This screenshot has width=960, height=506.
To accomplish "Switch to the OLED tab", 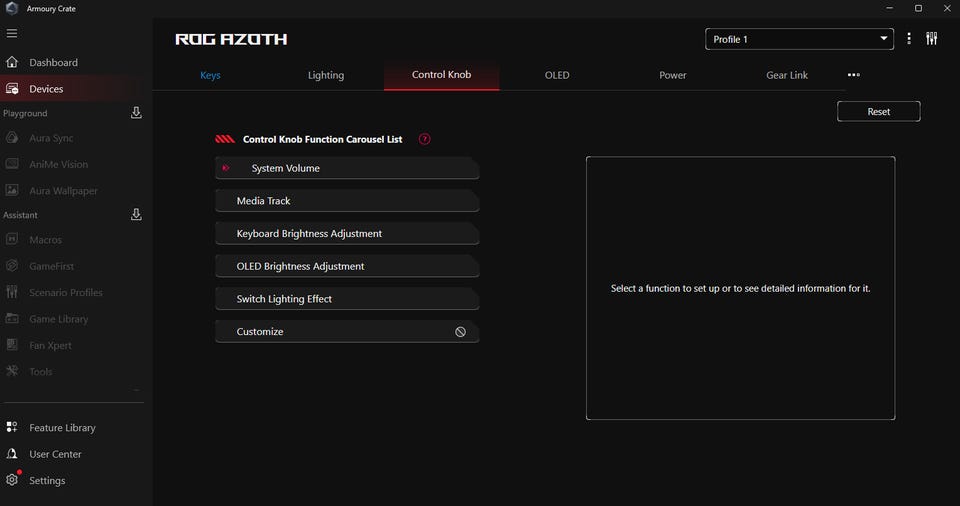I will (557, 75).
